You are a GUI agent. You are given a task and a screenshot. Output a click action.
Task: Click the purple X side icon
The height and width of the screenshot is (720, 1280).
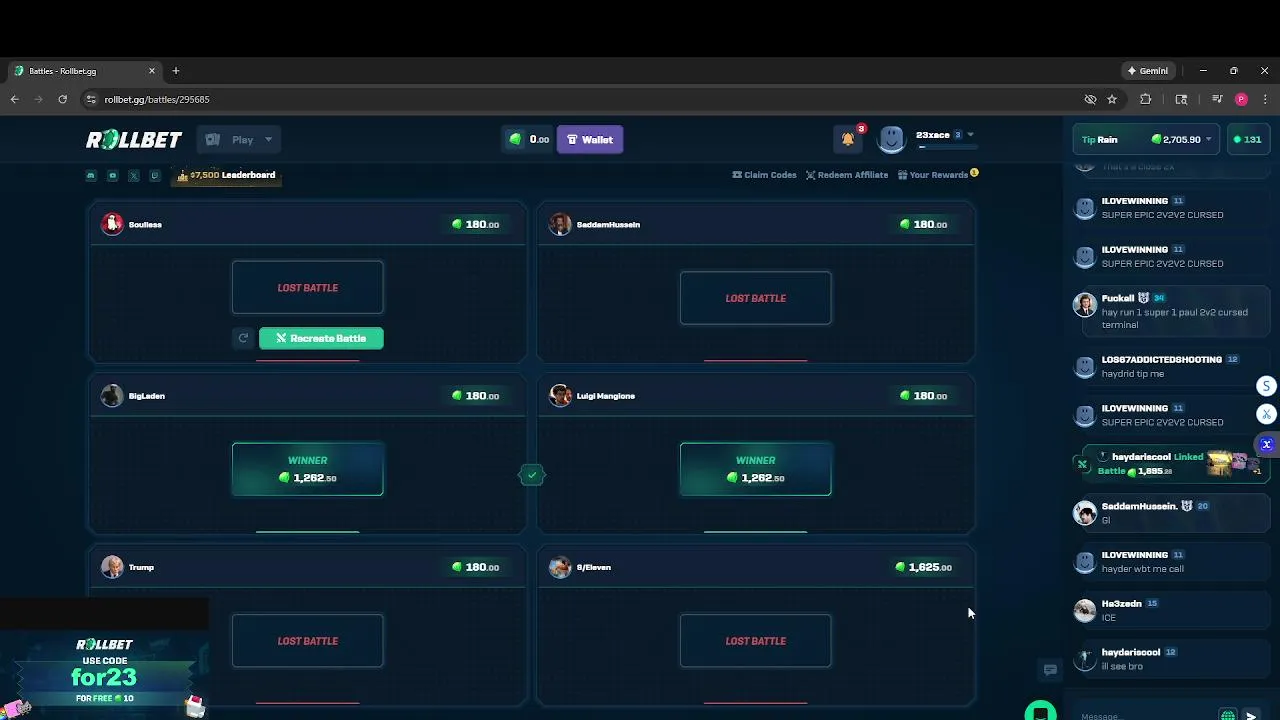[1267, 444]
